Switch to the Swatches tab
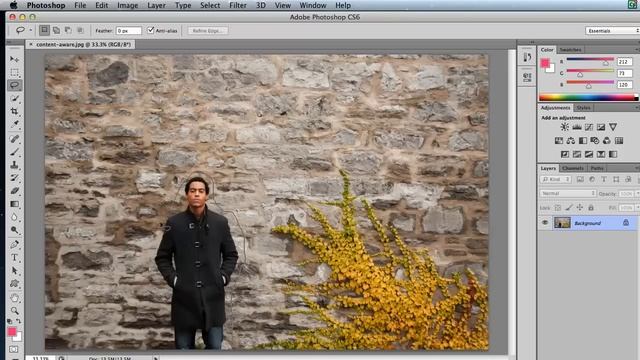Image resolution: width=640 pixels, height=360 pixels. pyautogui.click(x=570, y=50)
